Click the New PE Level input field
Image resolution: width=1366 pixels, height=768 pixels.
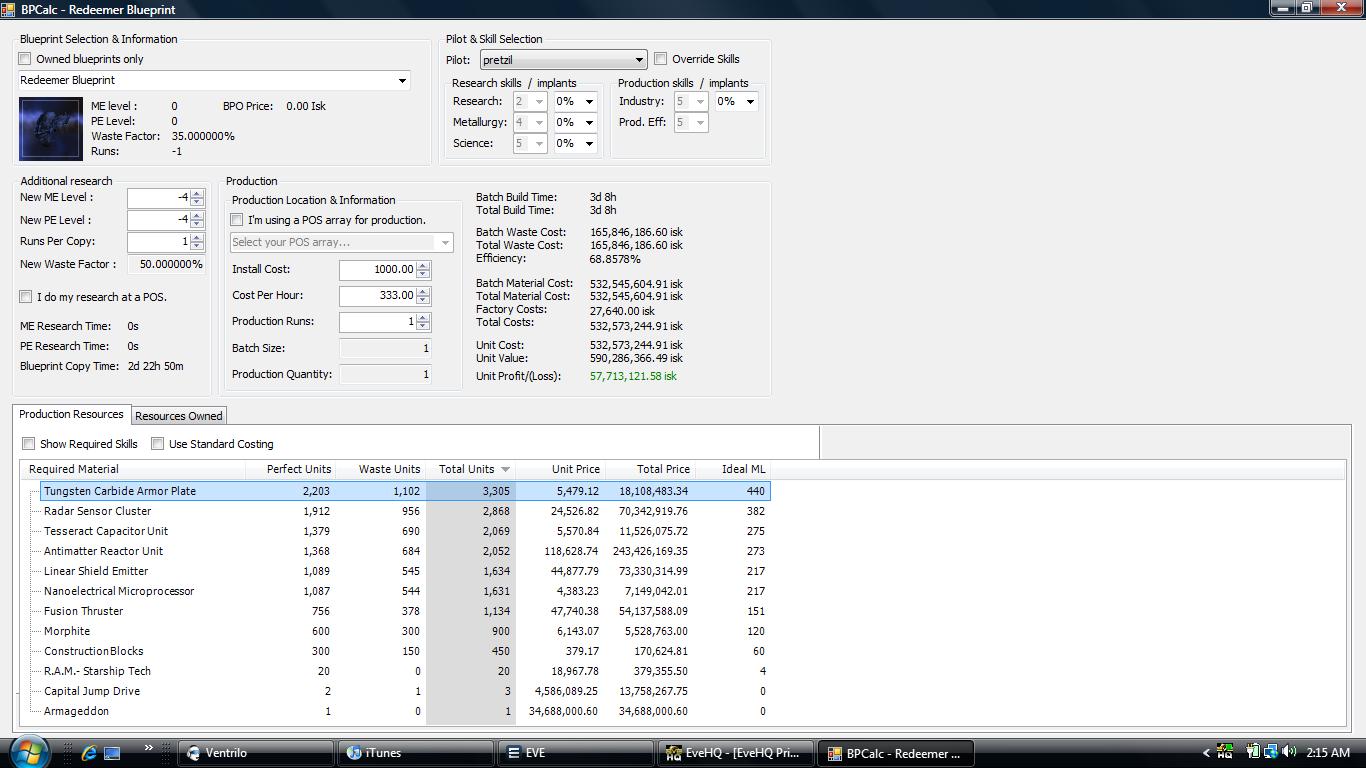(x=159, y=220)
